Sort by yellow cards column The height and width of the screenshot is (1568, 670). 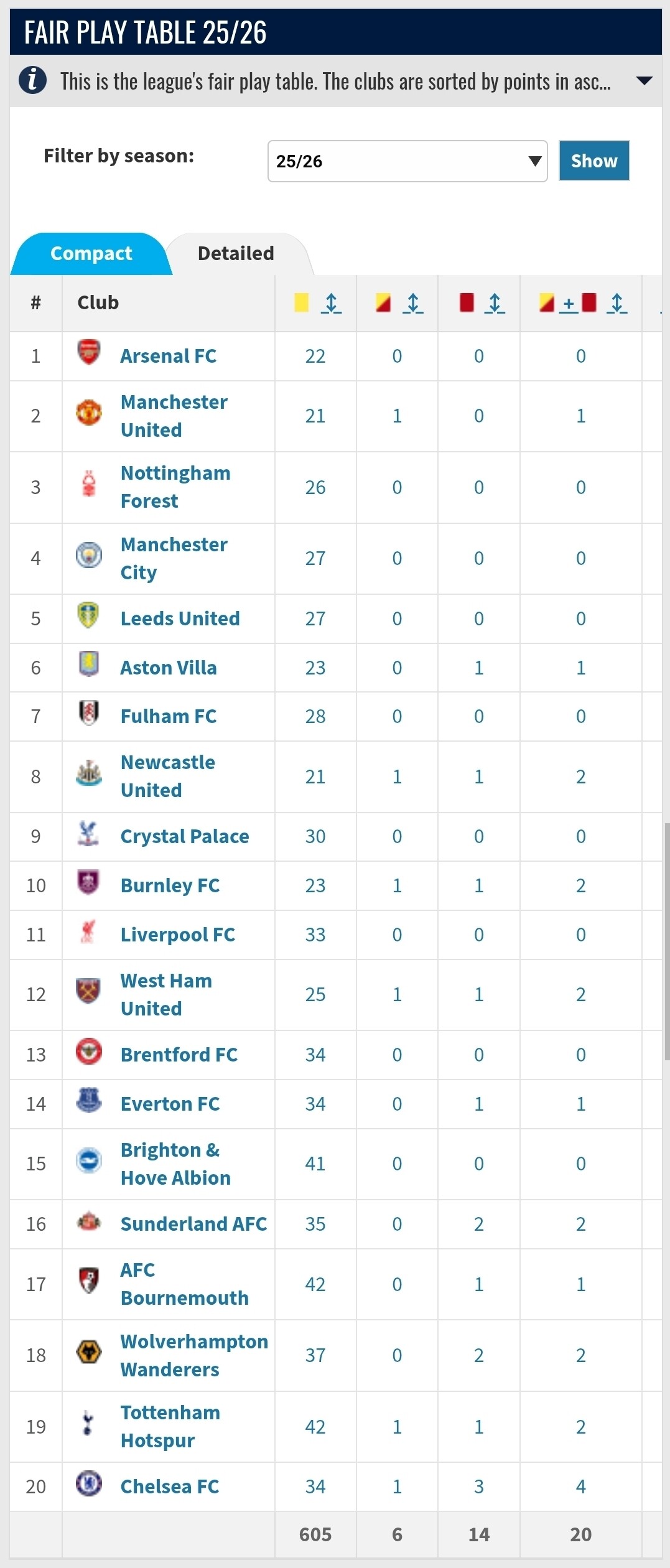point(331,303)
